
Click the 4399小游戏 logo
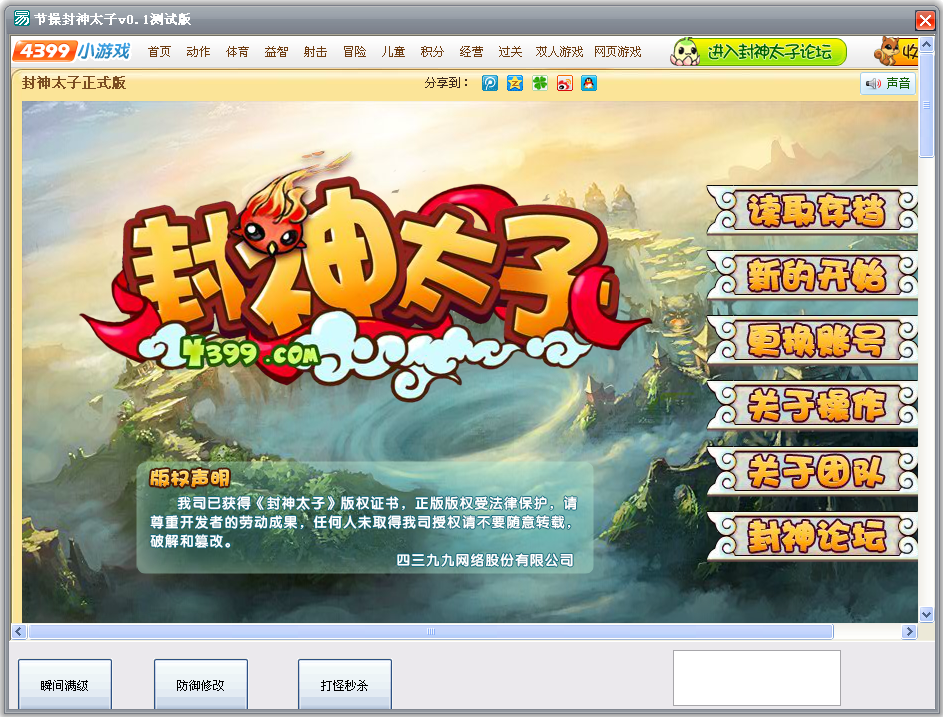click(72, 51)
